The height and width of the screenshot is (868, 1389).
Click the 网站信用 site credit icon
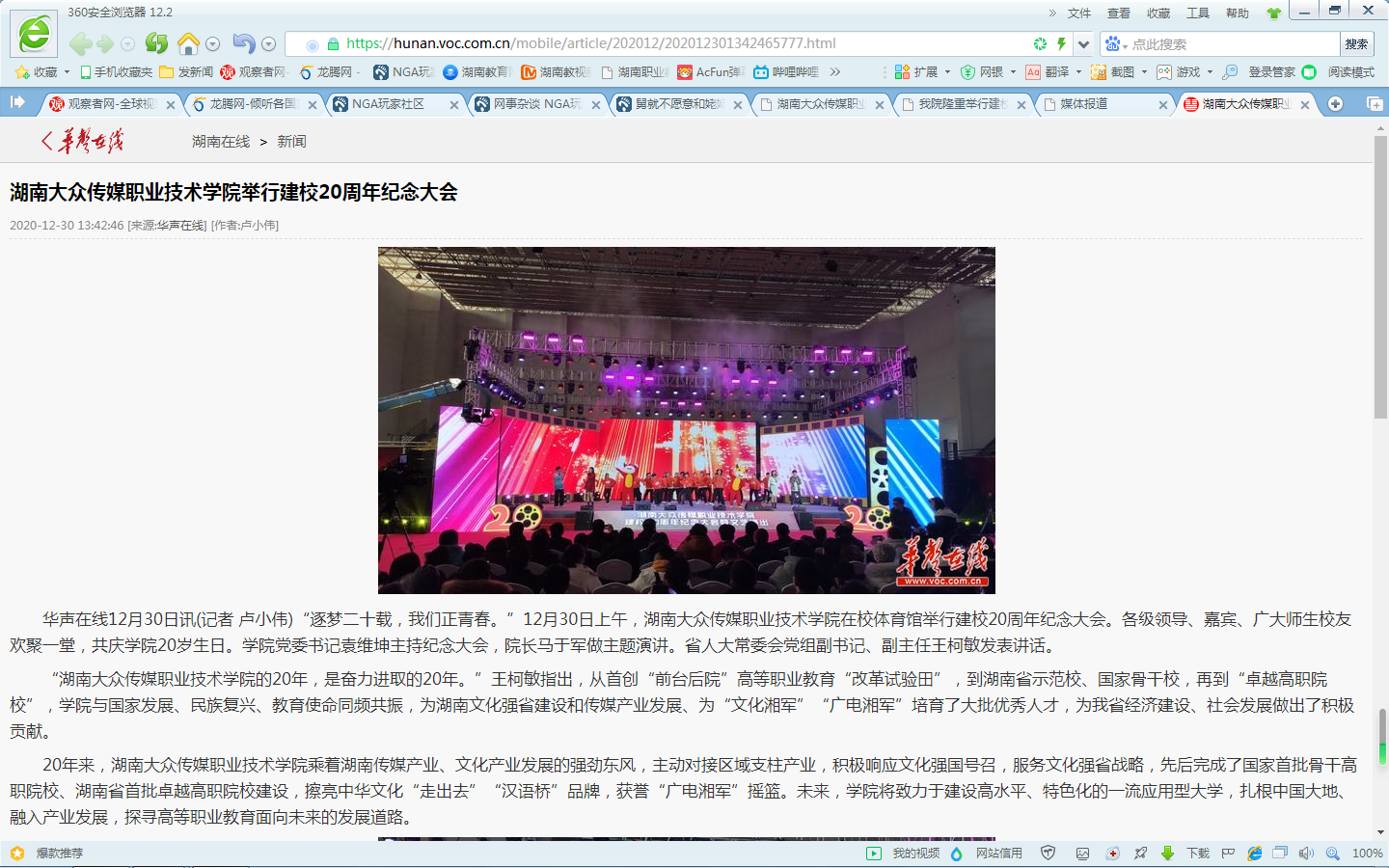coord(957,854)
